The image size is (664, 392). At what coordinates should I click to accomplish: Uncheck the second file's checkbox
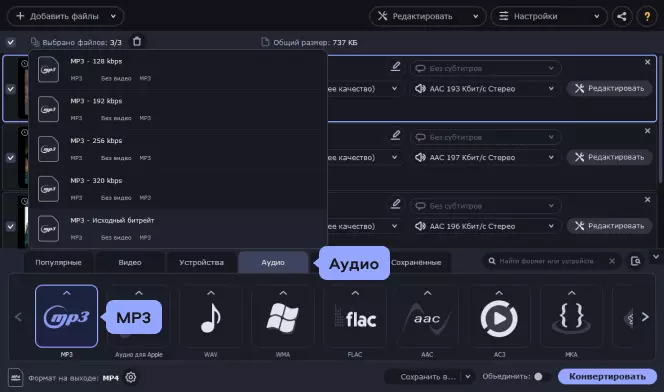click(11, 157)
